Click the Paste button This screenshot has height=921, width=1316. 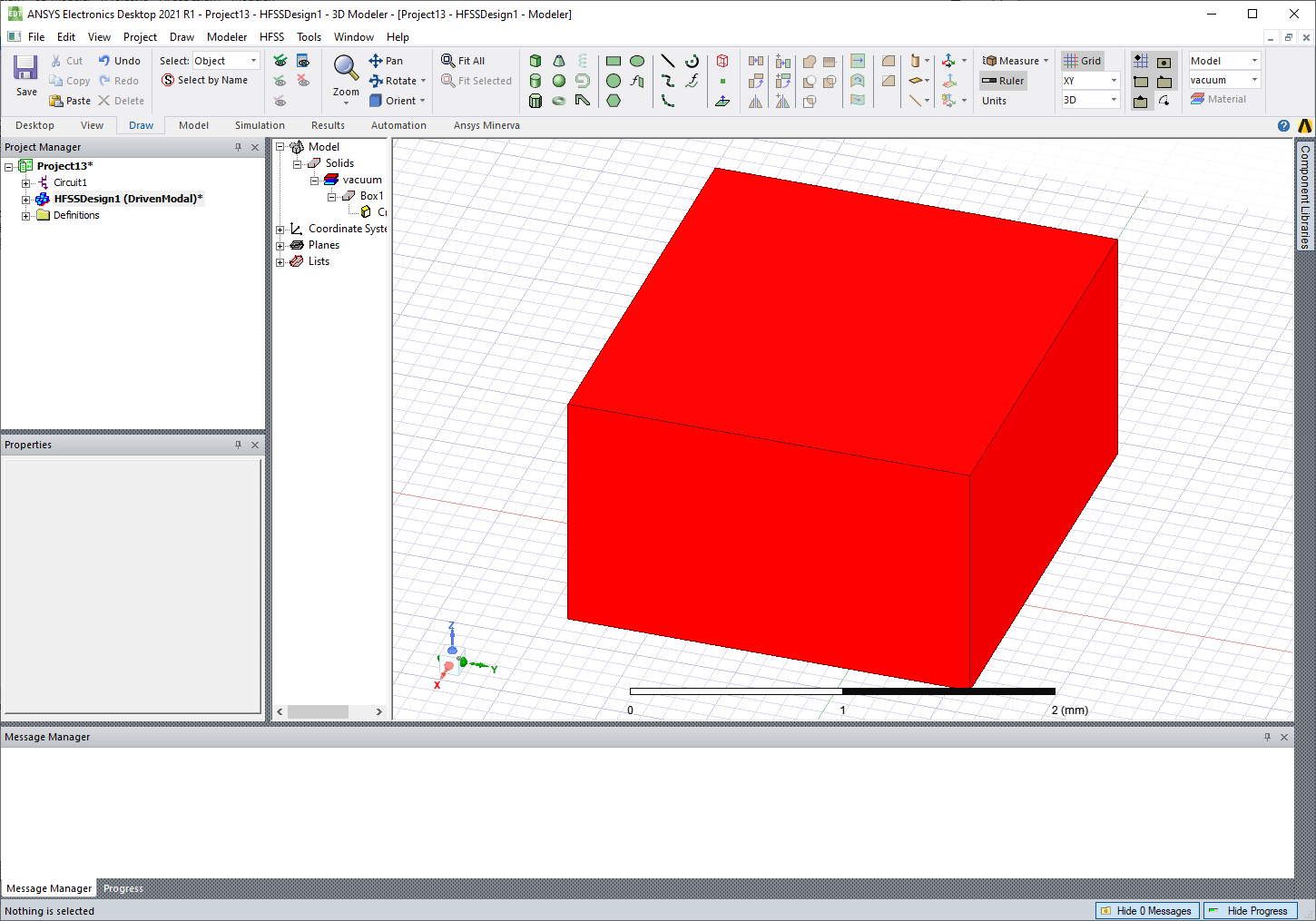[x=70, y=101]
